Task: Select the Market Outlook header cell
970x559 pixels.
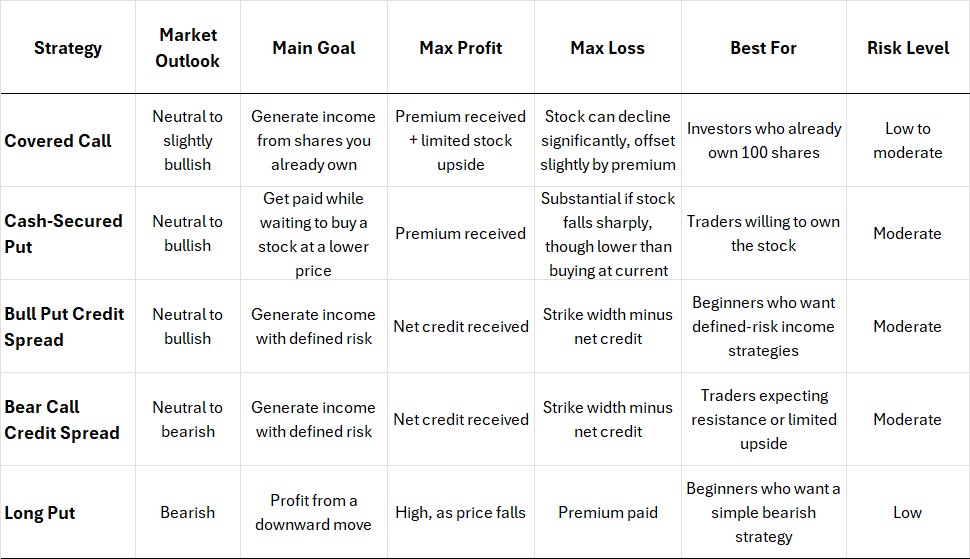Action: (x=188, y=48)
